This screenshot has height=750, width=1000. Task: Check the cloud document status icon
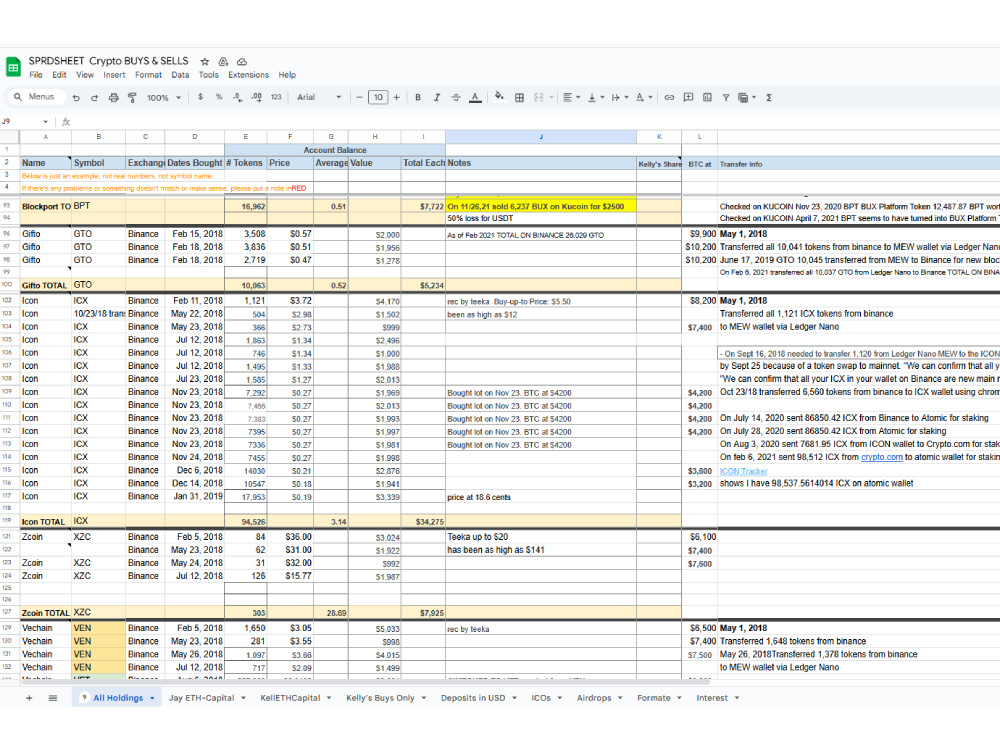click(242, 62)
